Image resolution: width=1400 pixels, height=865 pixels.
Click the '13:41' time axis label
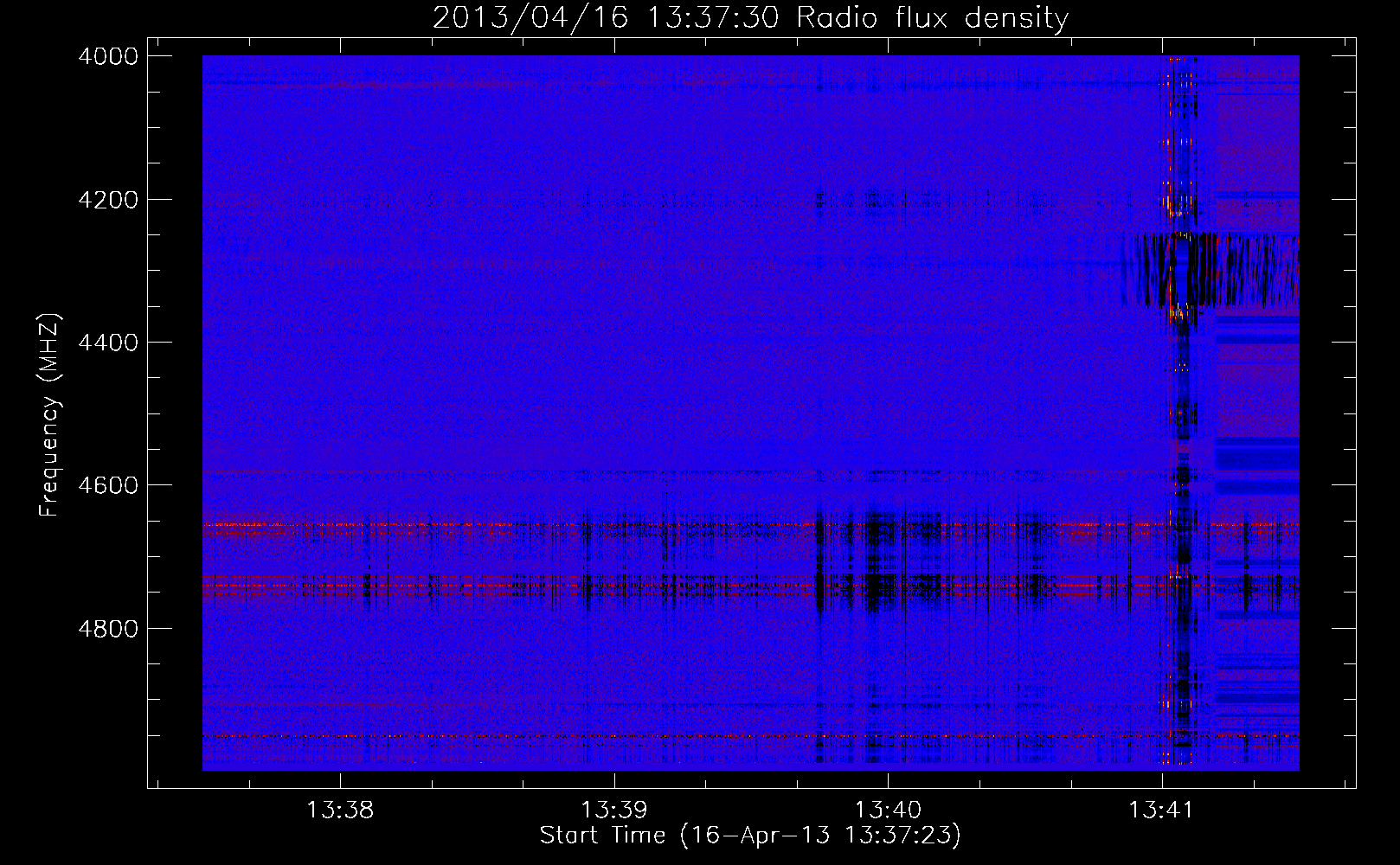pos(1161,811)
